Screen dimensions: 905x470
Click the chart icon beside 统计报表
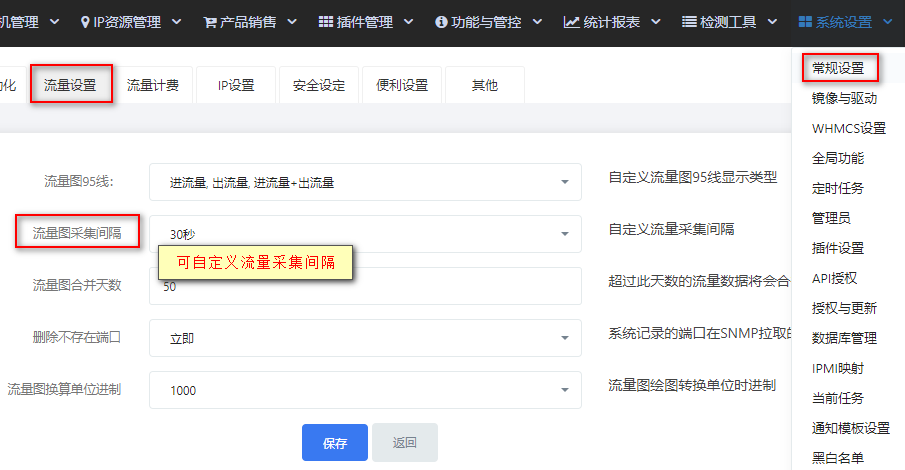point(571,22)
